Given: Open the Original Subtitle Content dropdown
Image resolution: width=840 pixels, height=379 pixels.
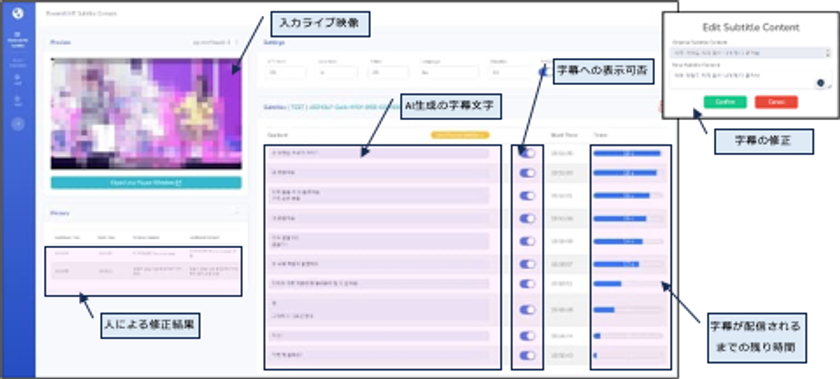Looking at the screenshot, I should [750, 53].
